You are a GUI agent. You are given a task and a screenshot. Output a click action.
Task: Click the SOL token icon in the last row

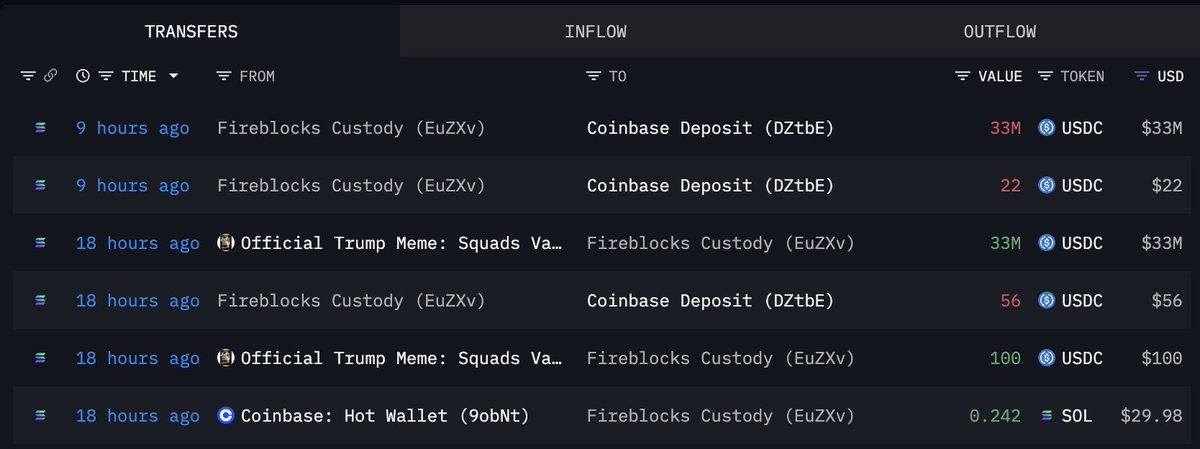point(1047,415)
